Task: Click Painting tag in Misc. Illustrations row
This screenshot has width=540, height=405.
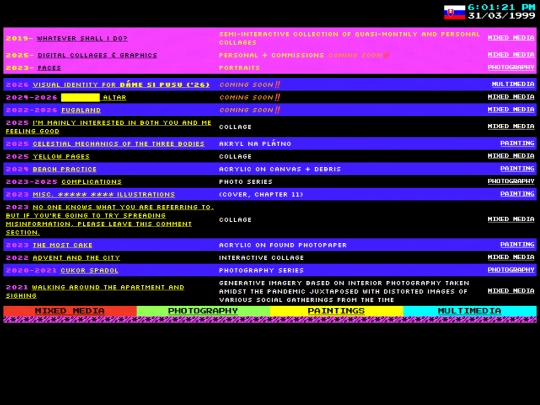Action: [x=517, y=194]
